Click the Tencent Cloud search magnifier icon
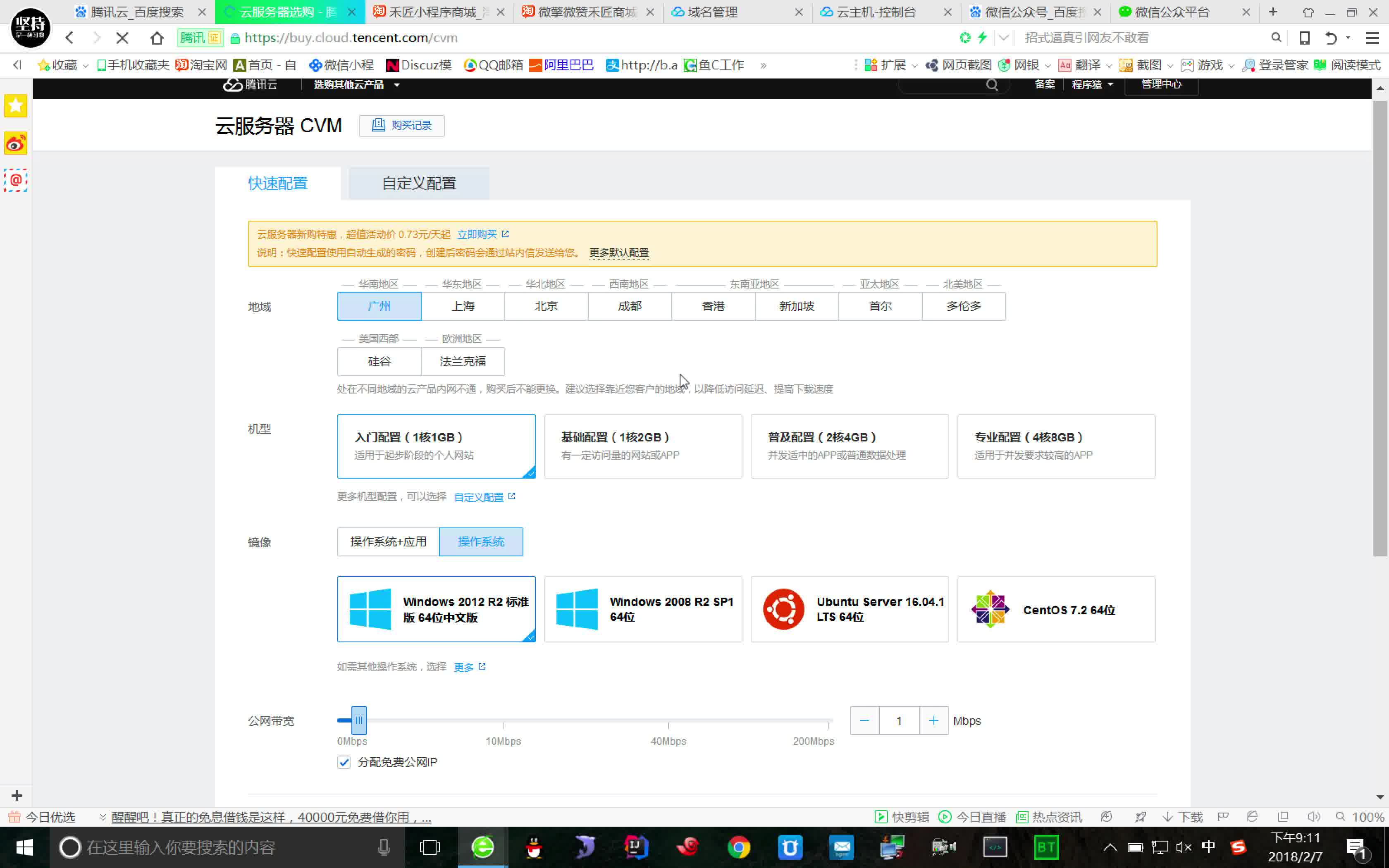This screenshot has height=868, width=1389. 992,85
